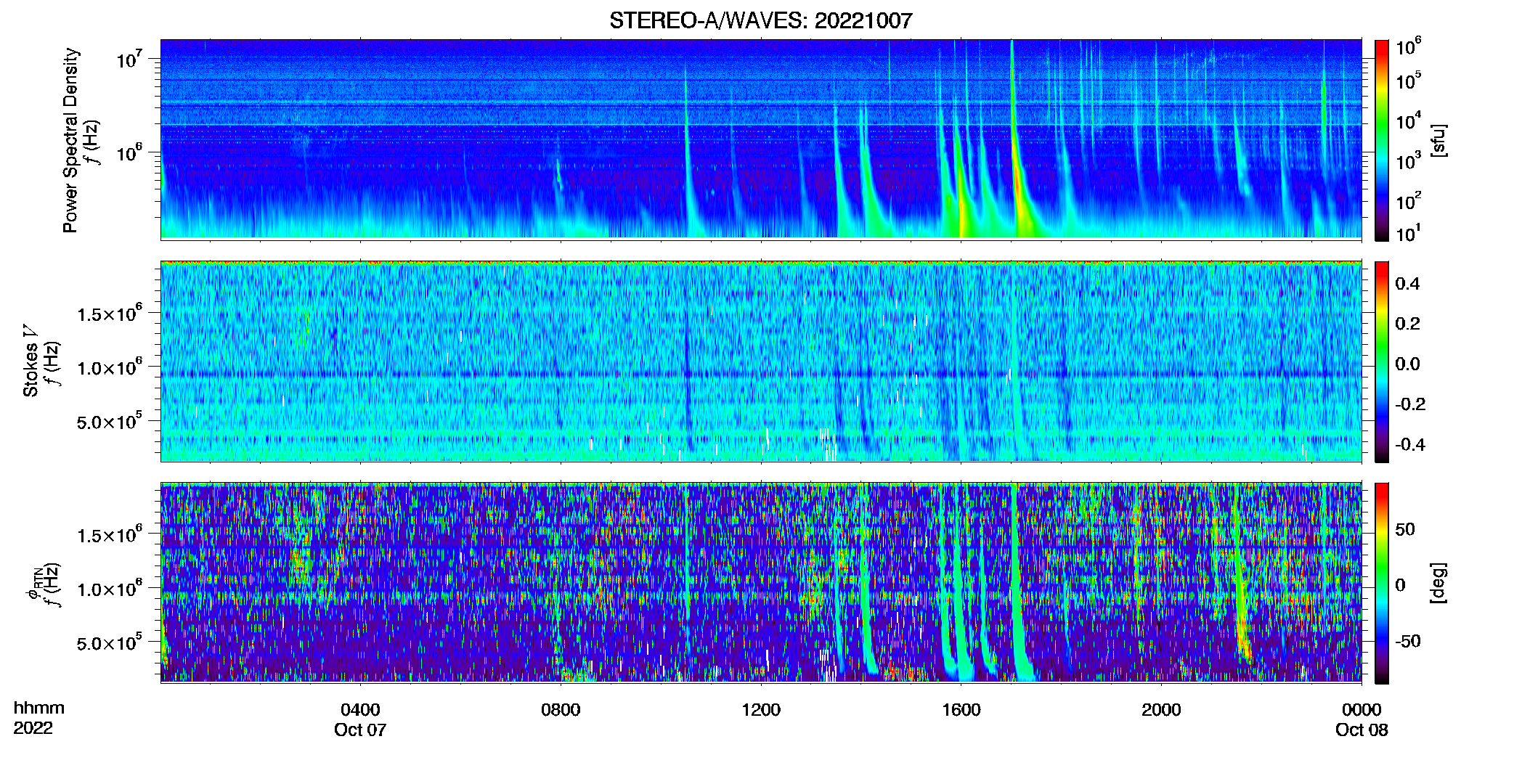
Task: Click the 1600 time axis tick label
Action: point(961,710)
